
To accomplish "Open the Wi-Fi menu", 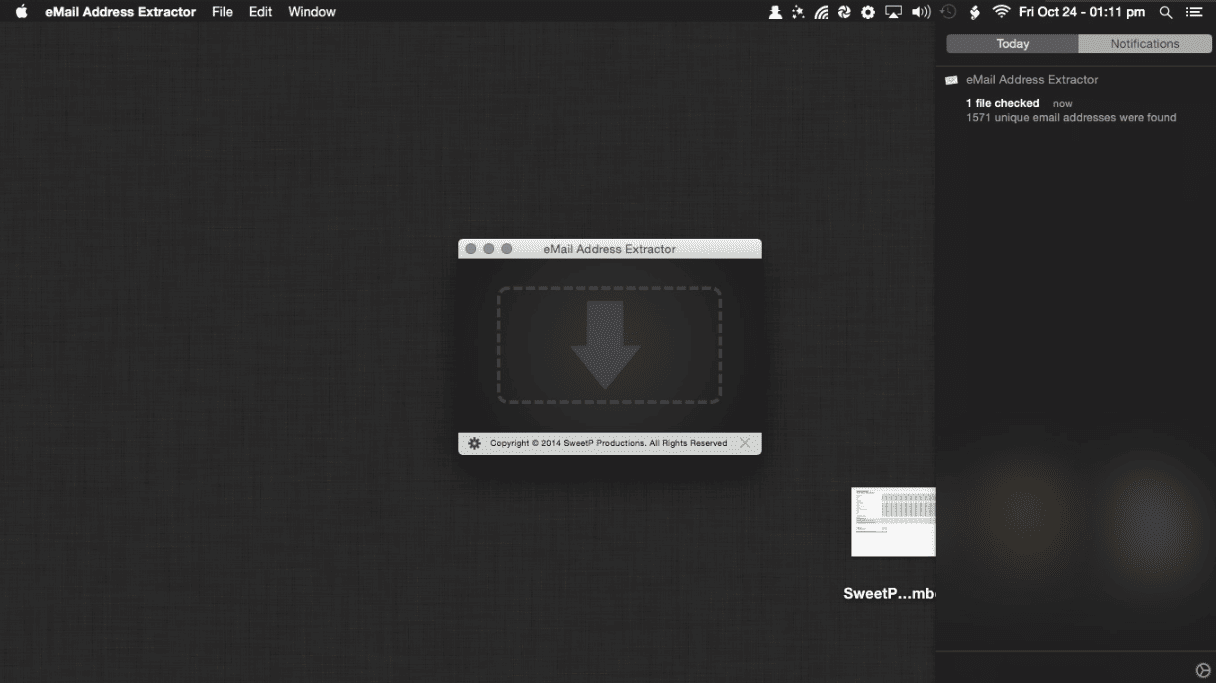I will point(1001,12).
